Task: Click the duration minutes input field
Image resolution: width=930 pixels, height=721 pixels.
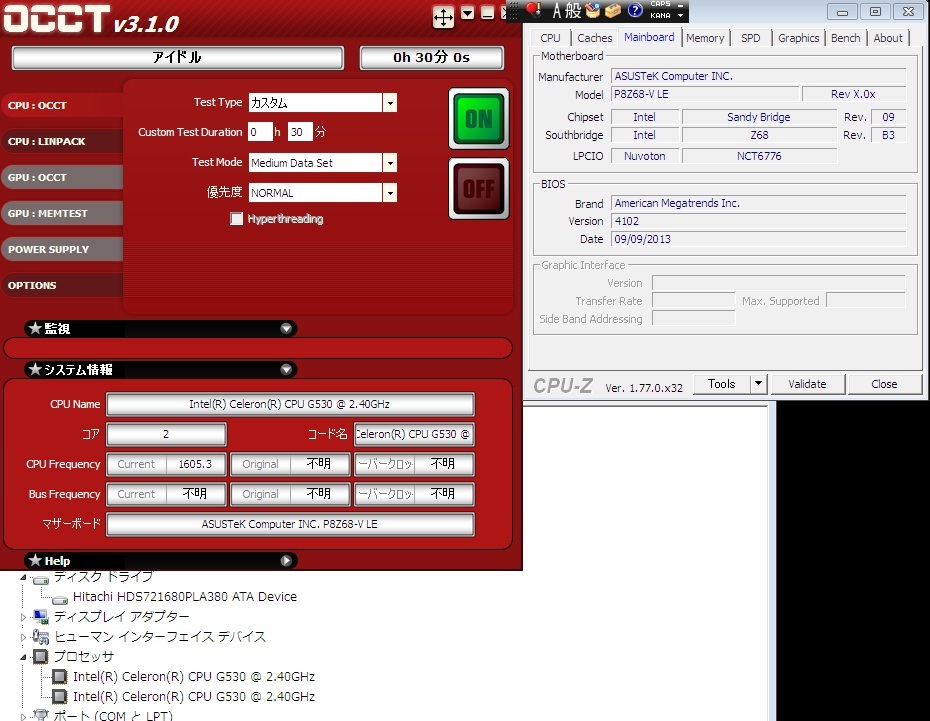Action: click(x=300, y=132)
